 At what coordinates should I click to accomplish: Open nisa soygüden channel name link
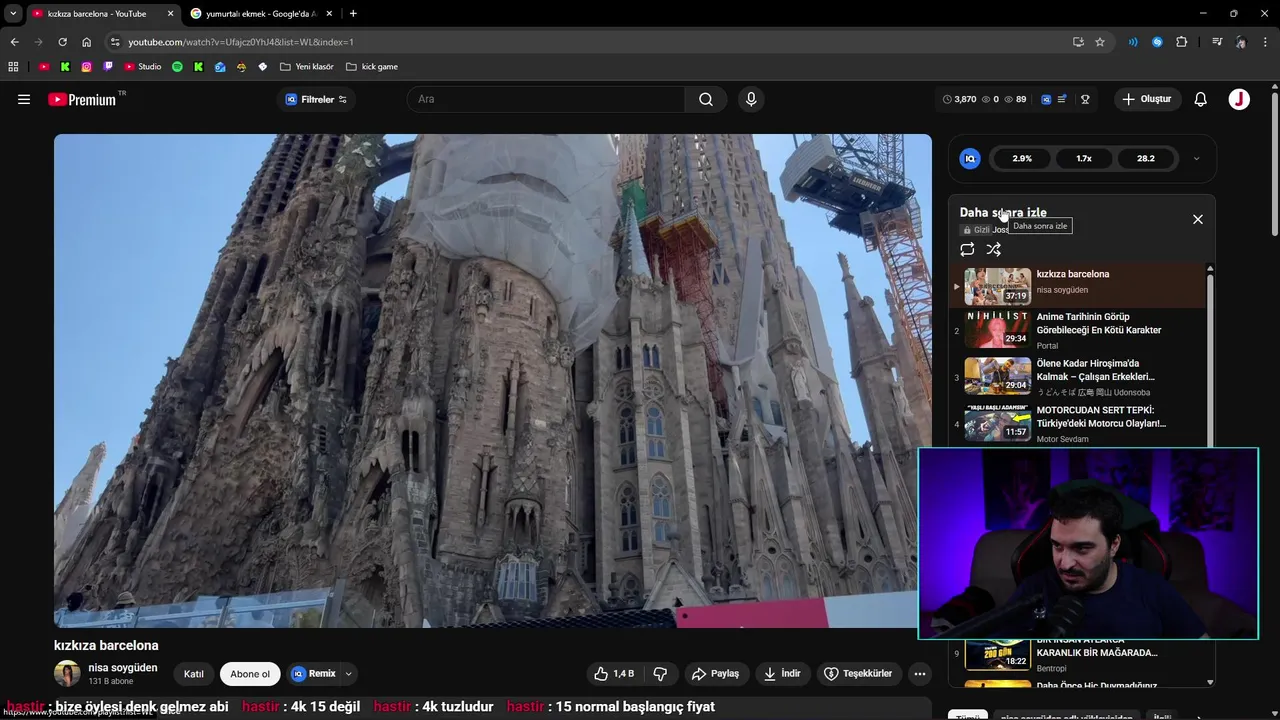123,667
